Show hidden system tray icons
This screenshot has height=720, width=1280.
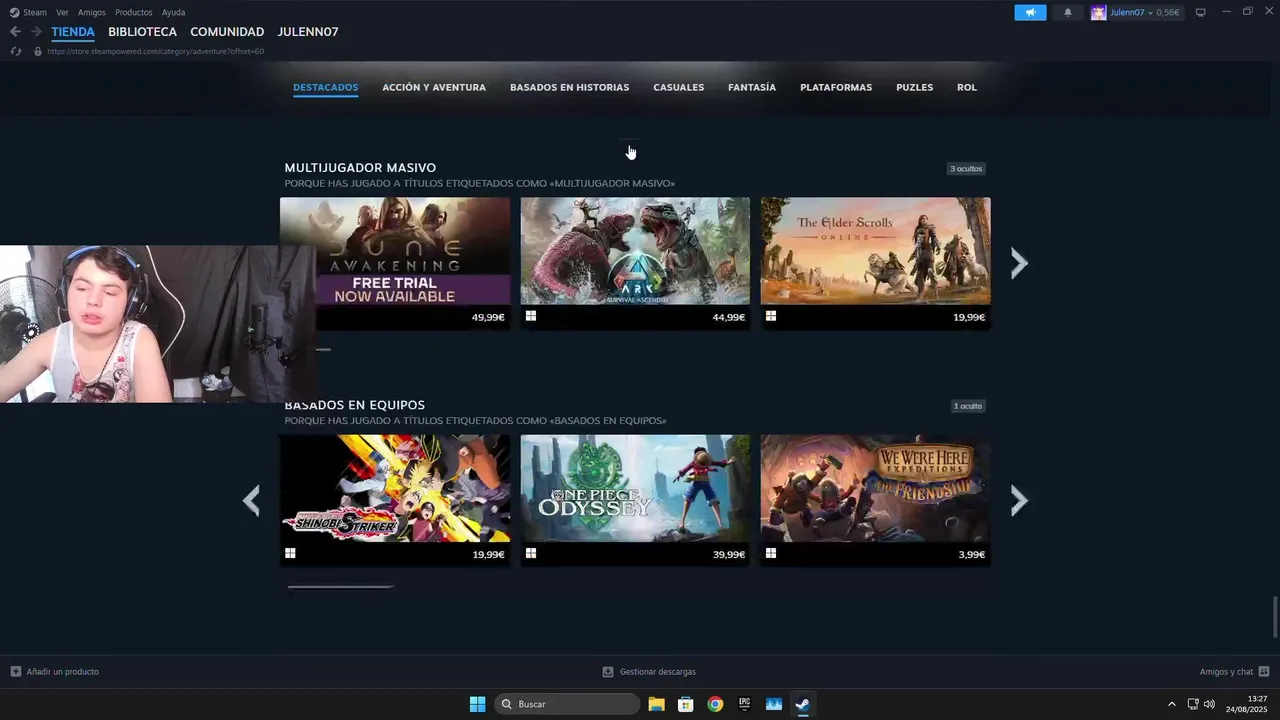pyautogui.click(x=1172, y=704)
